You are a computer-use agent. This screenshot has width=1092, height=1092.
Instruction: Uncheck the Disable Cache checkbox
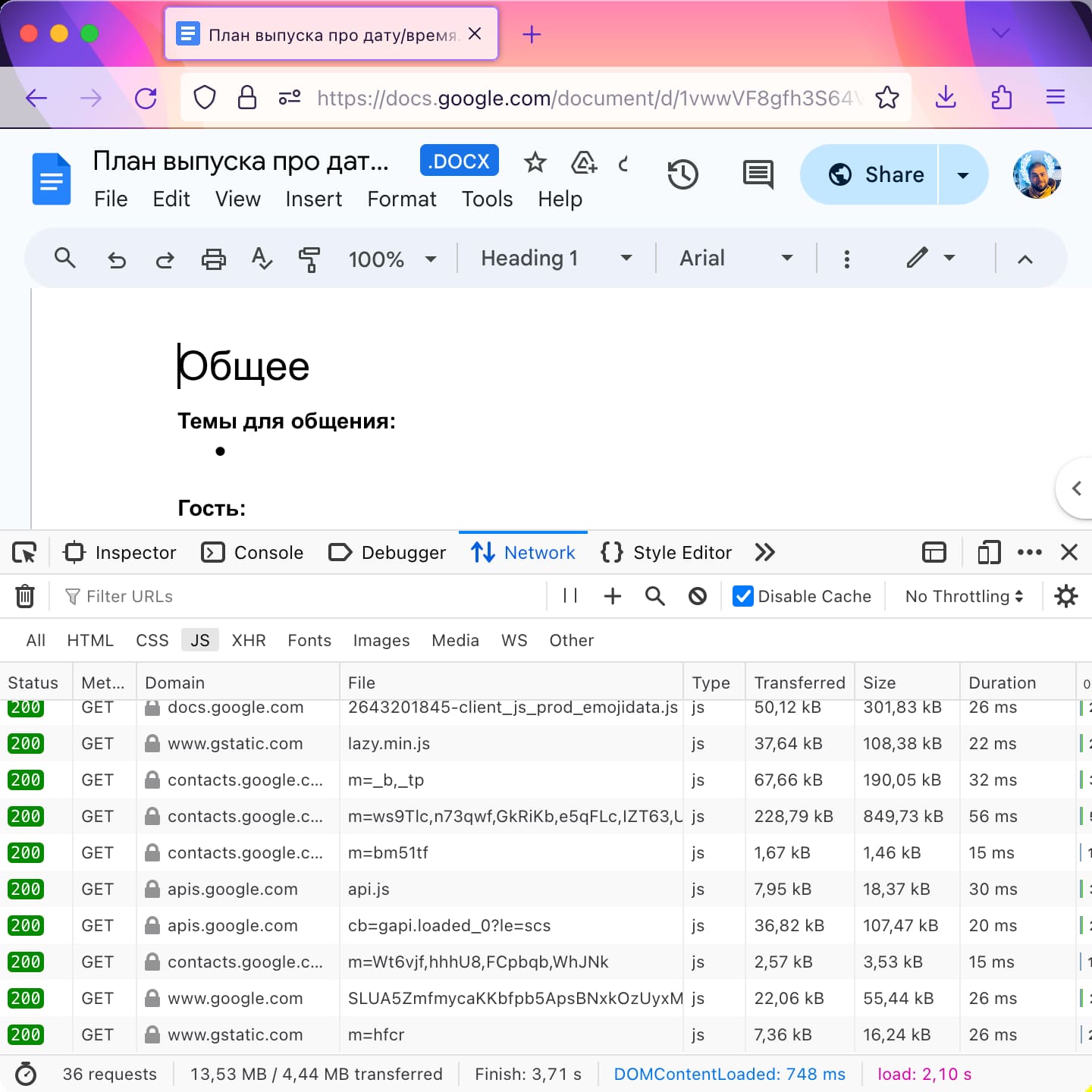(742, 596)
